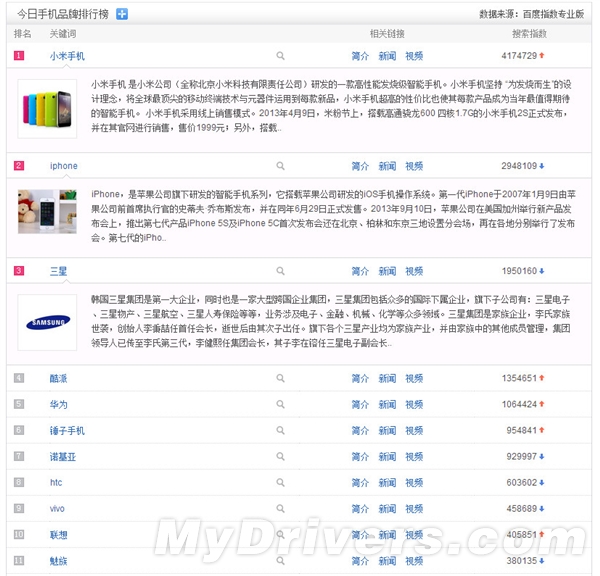Click the Samsung logo thumbnail

[47, 322]
